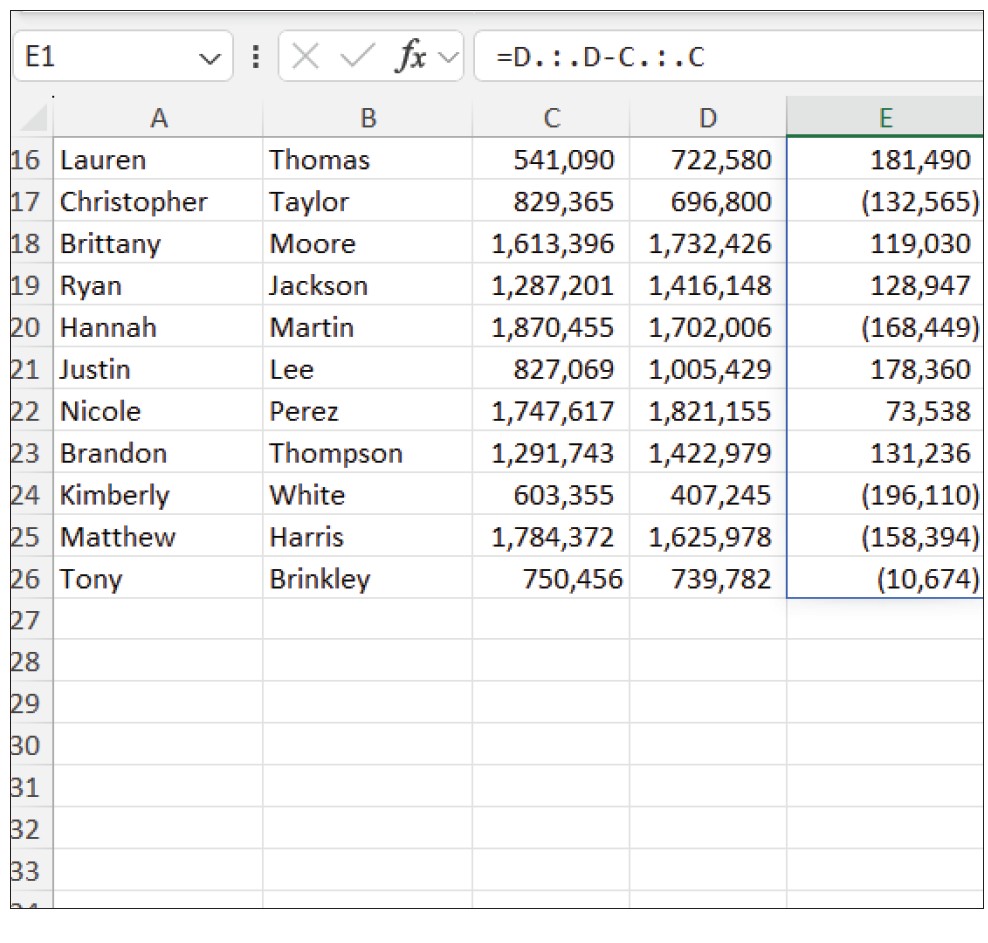Click the Insert Function fx icon
The height and width of the screenshot is (943, 988).
point(410,57)
